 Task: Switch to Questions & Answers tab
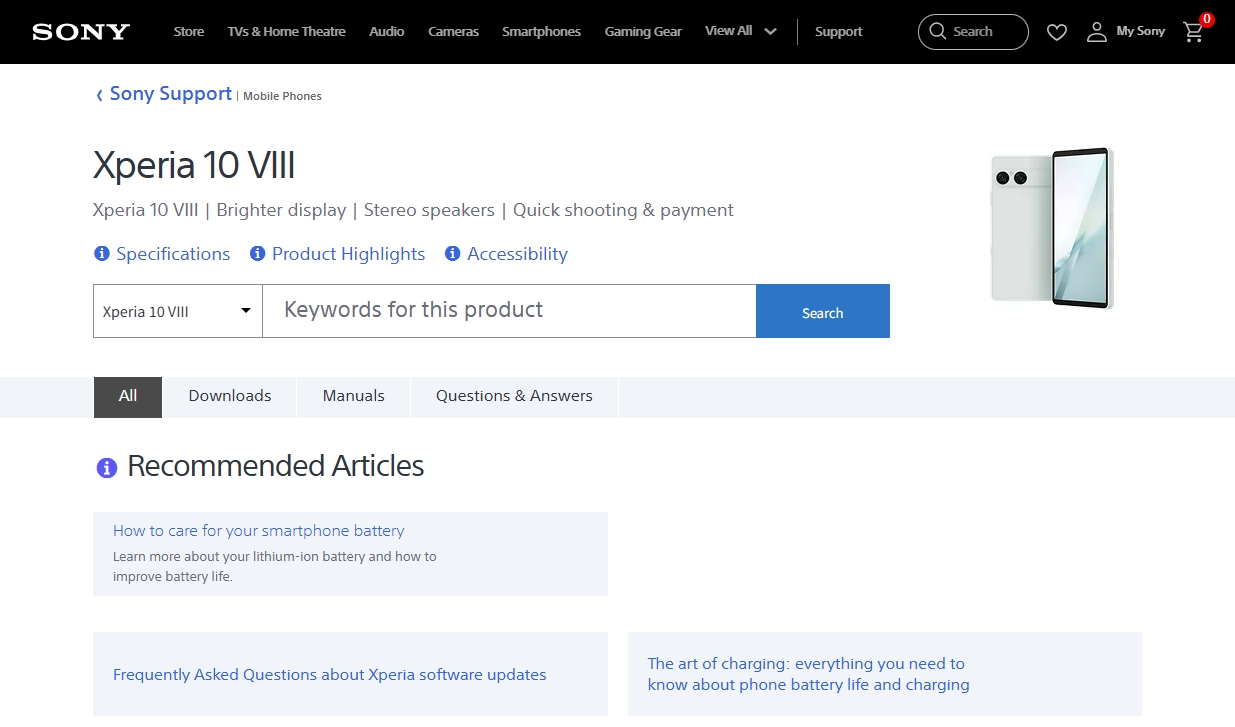(x=514, y=397)
